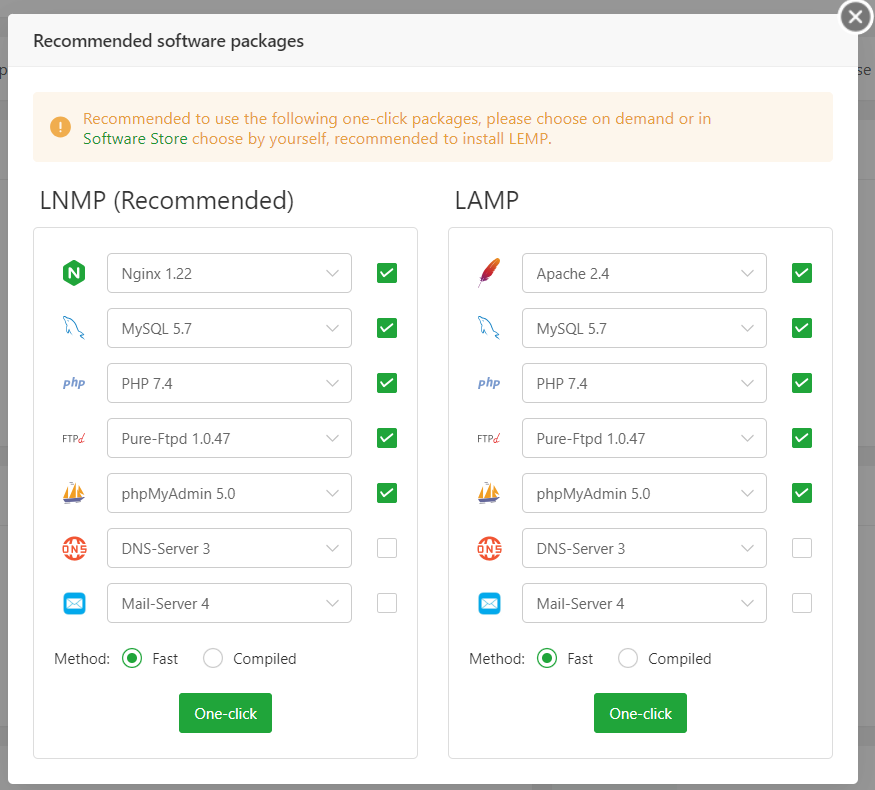Click the DNS-Server icon in LAMP
Viewport: 875px width, 790px height.
click(489, 548)
